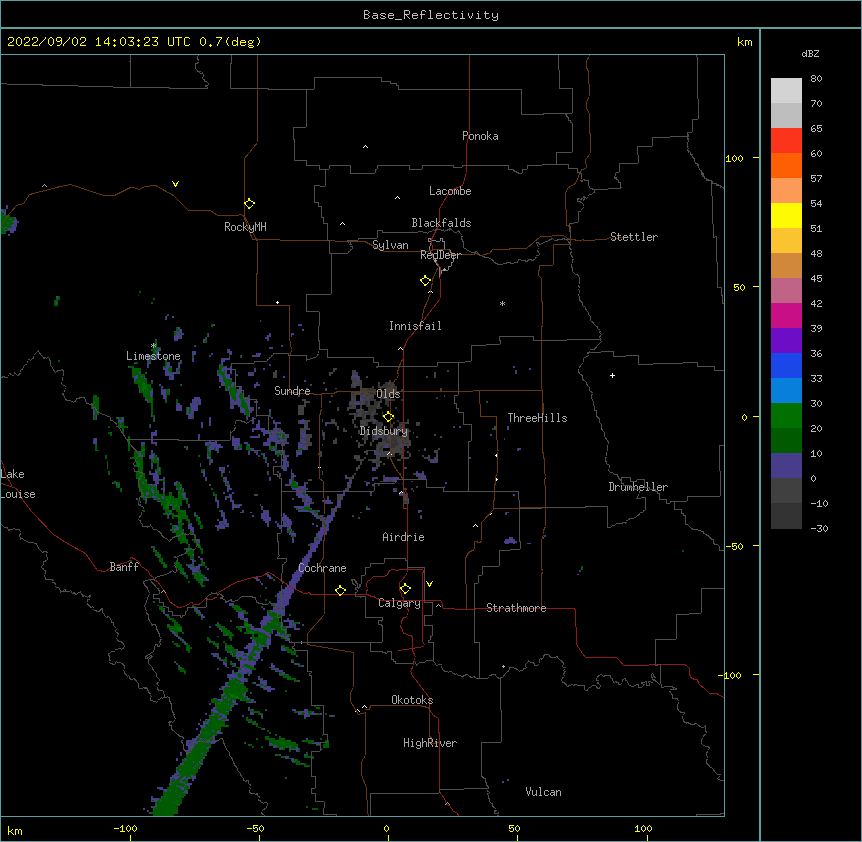Pick the red 60-65 dBZ legend swatch
Image resolution: width=862 pixels, height=842 pixels.
coord(786,140)
